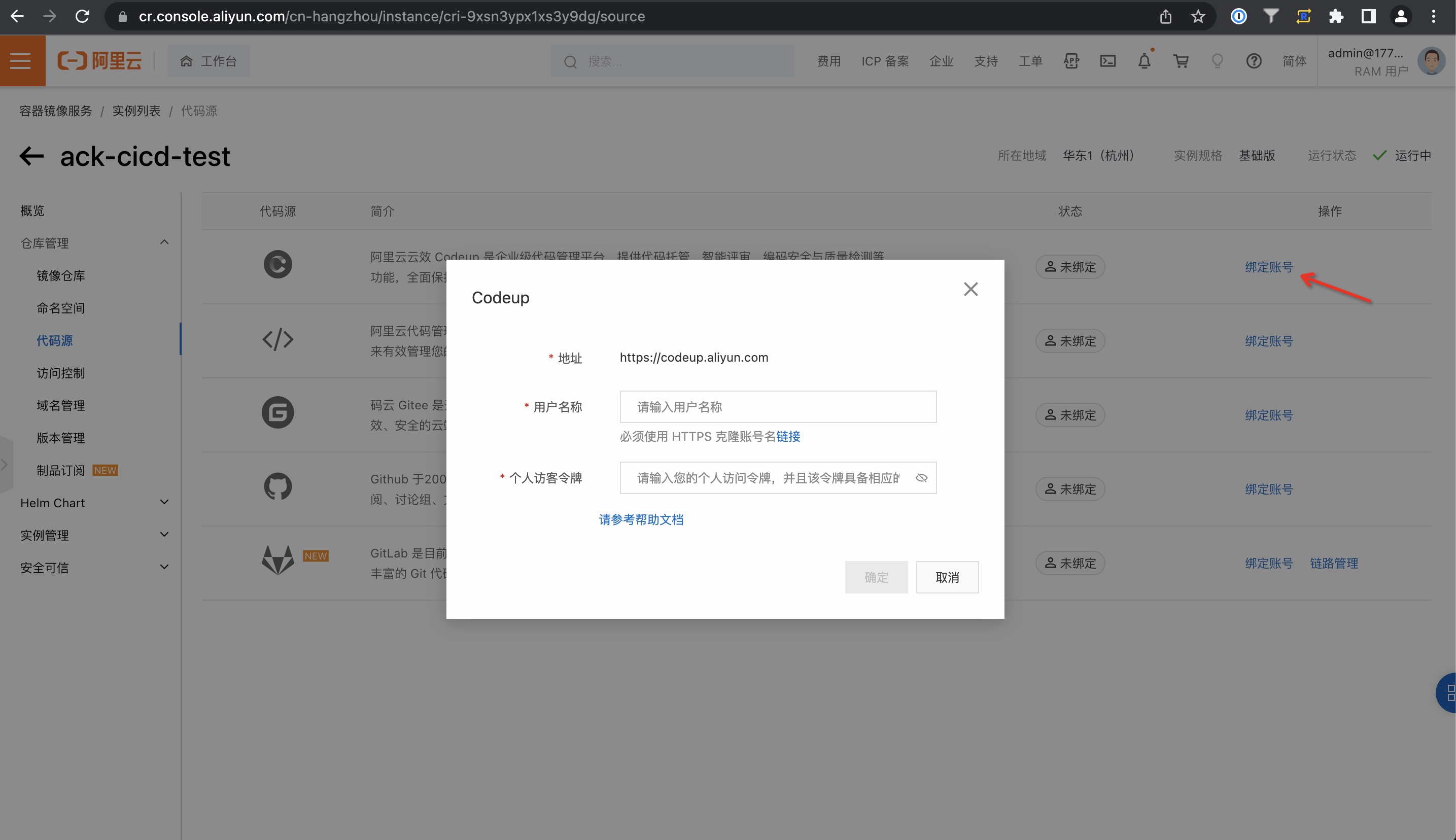
Task: Click 绑定账号 in the Gitee row
Action: (1268, 415)
